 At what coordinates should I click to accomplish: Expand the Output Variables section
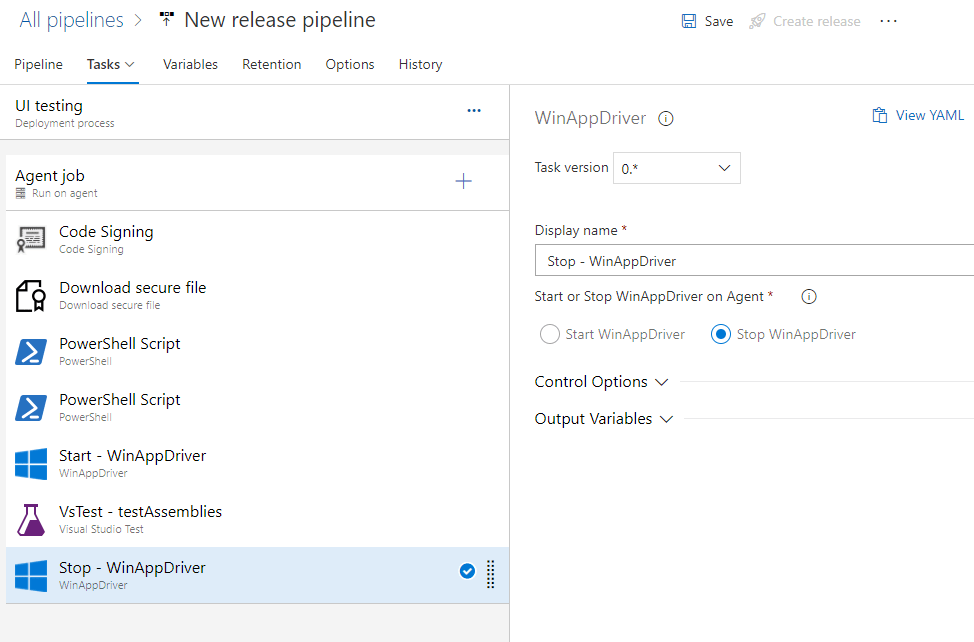click(x=604, y=419)
